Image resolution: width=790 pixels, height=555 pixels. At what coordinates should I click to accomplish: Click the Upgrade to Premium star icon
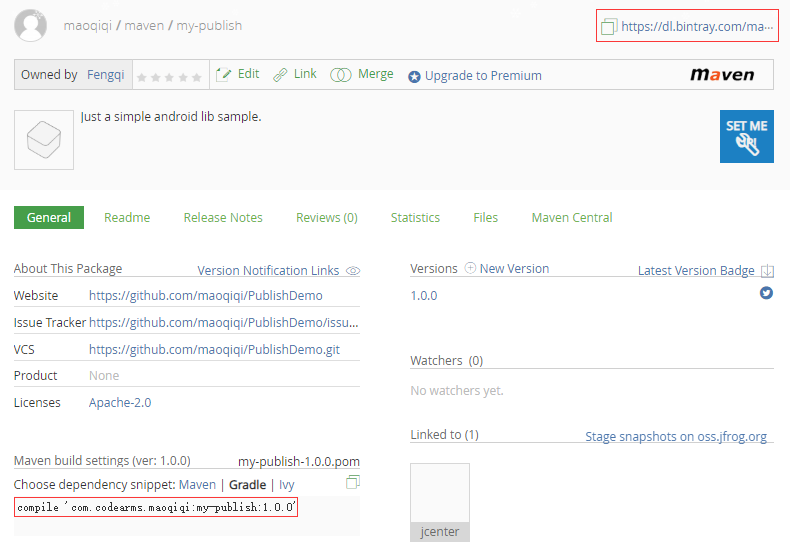tap(414, 77)
